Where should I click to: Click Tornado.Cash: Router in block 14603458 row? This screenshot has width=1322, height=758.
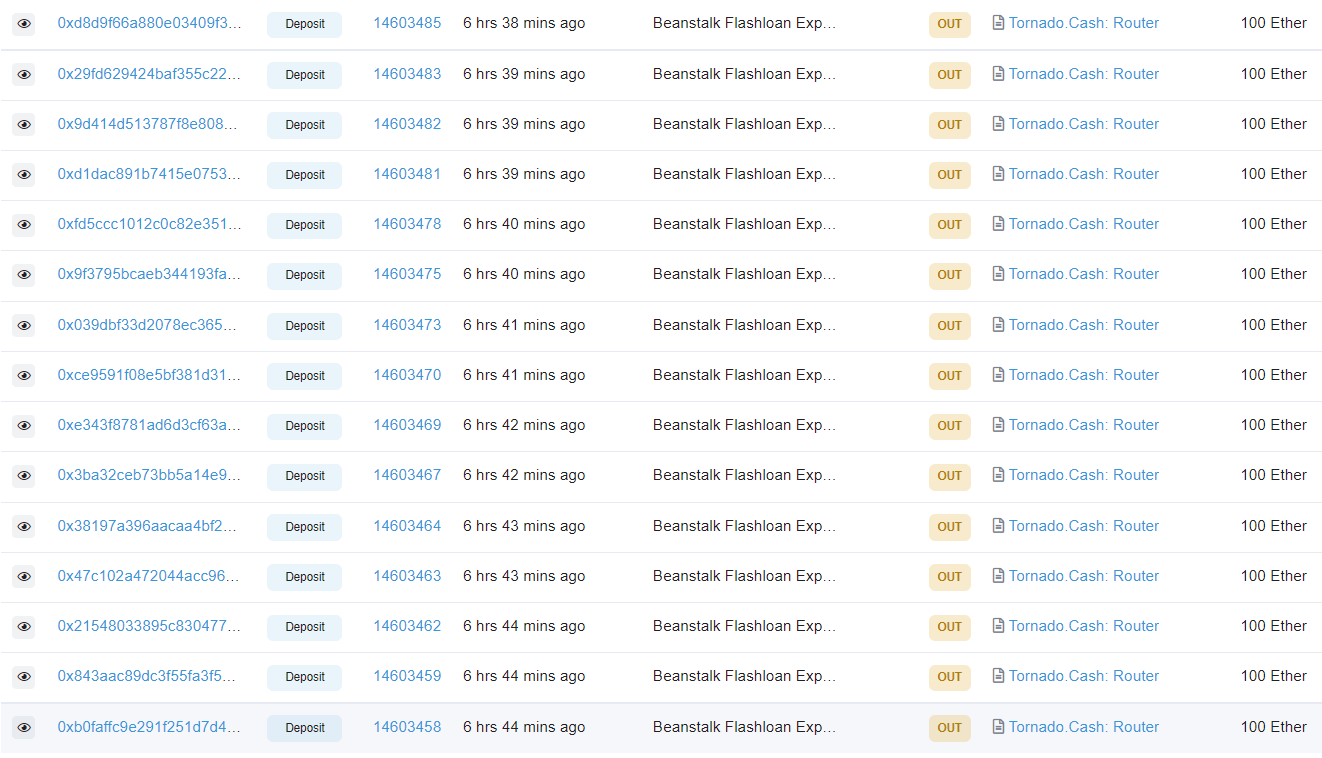(x=1083, y=727)
